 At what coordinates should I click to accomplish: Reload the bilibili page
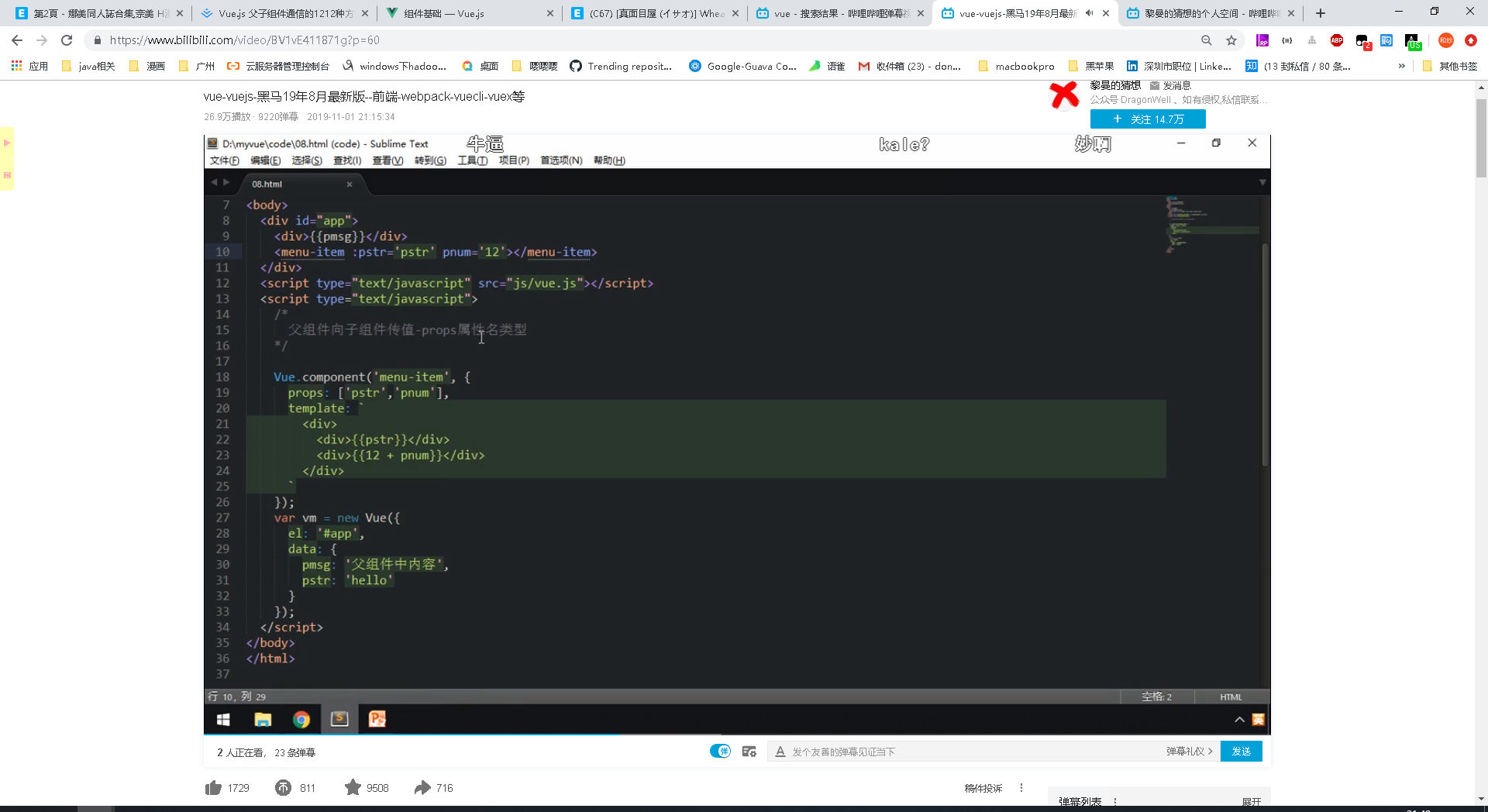67,40
